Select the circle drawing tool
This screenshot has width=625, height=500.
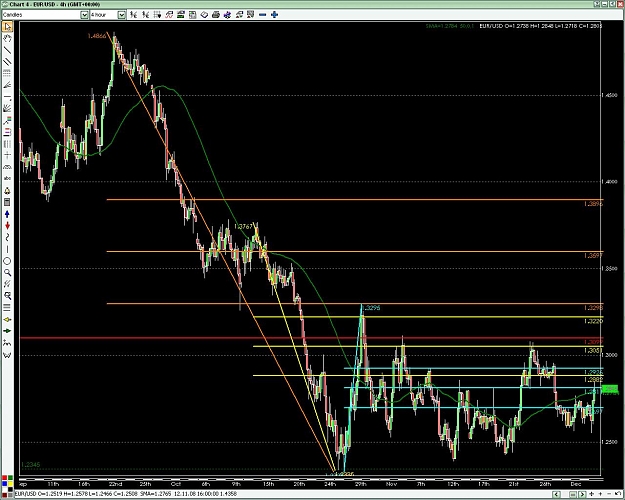click(7, 261)
